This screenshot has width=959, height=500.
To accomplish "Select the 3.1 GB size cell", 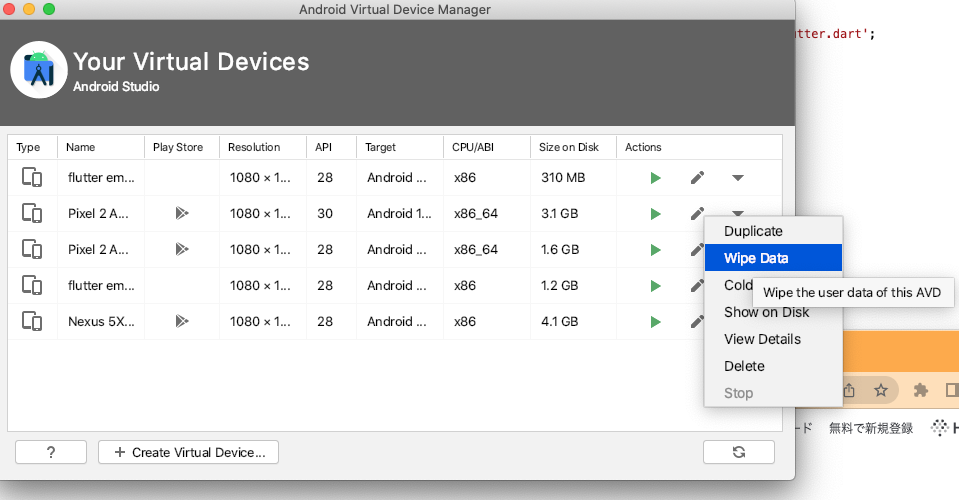I will pyautogui.click(x=573, y=213).
